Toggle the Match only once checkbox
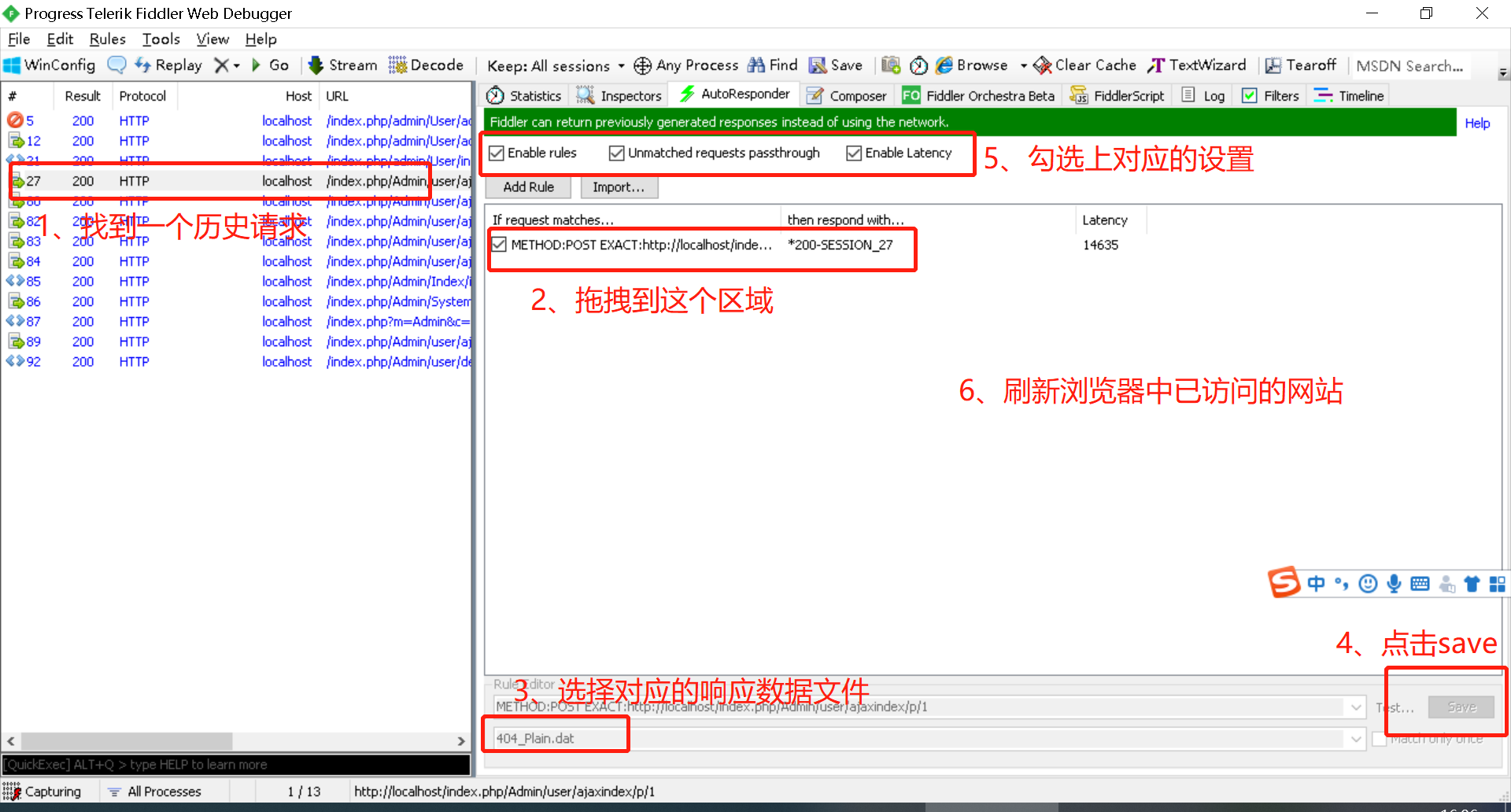Viewport: 1511px width, 812px height. (x=1379, y=739)
